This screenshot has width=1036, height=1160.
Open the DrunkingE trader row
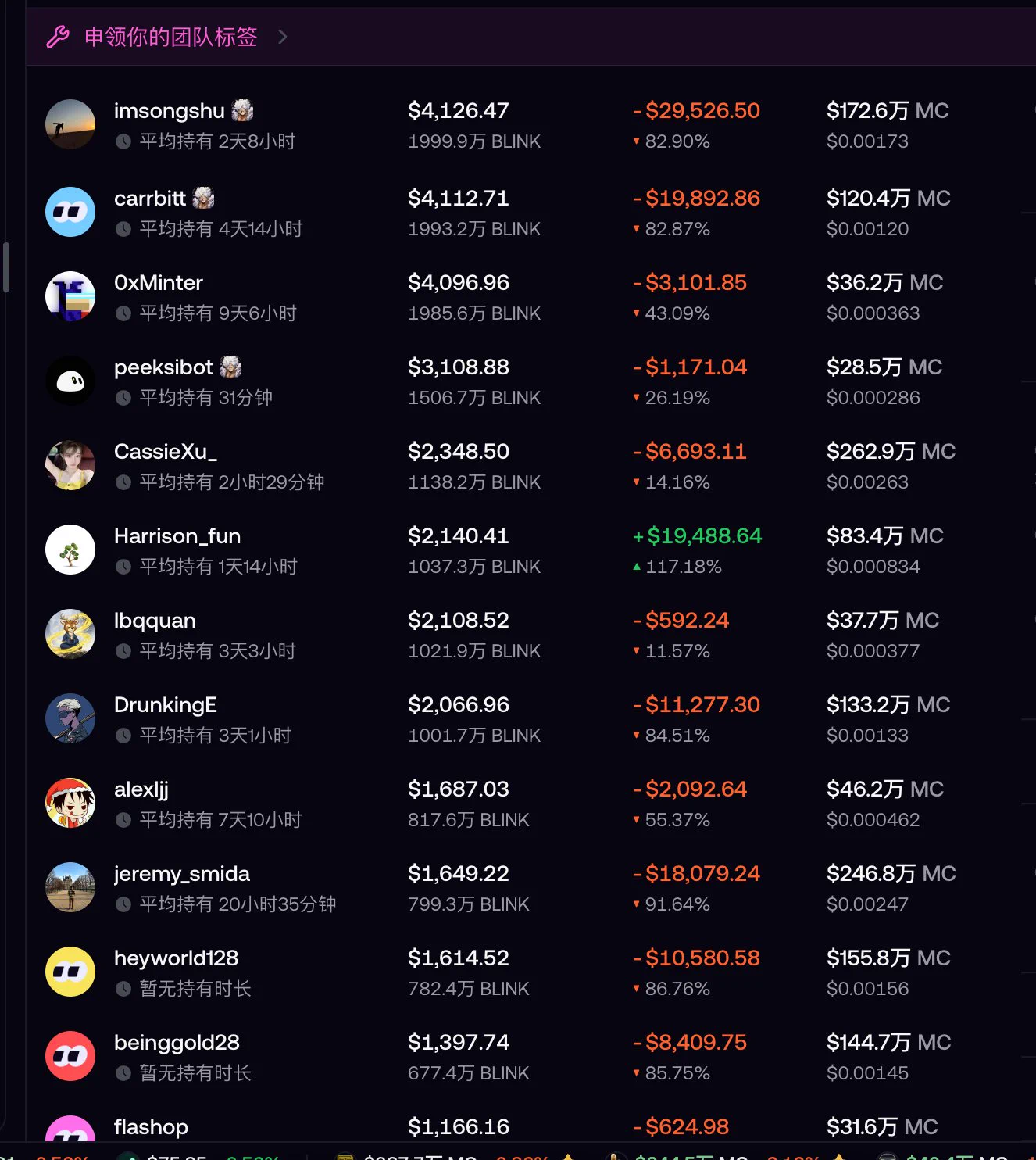pos(531,719)
